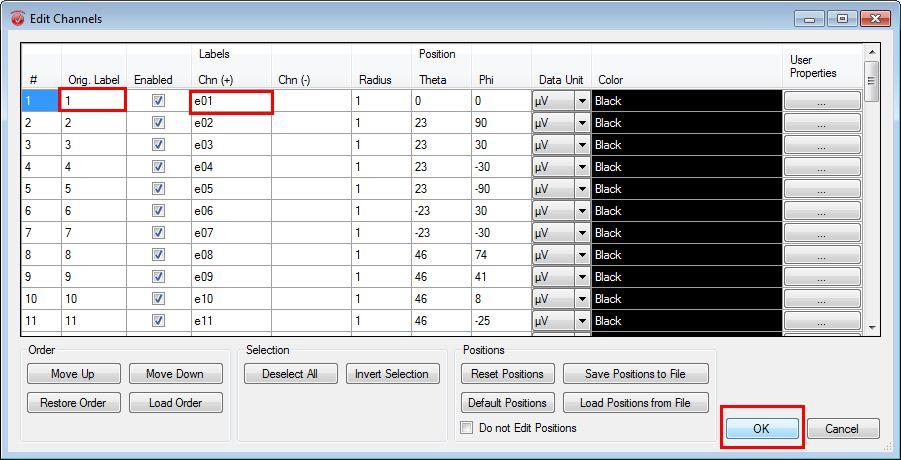Disable channel e05 via its checkbox
901x460 pixels.
pos(159,188)
